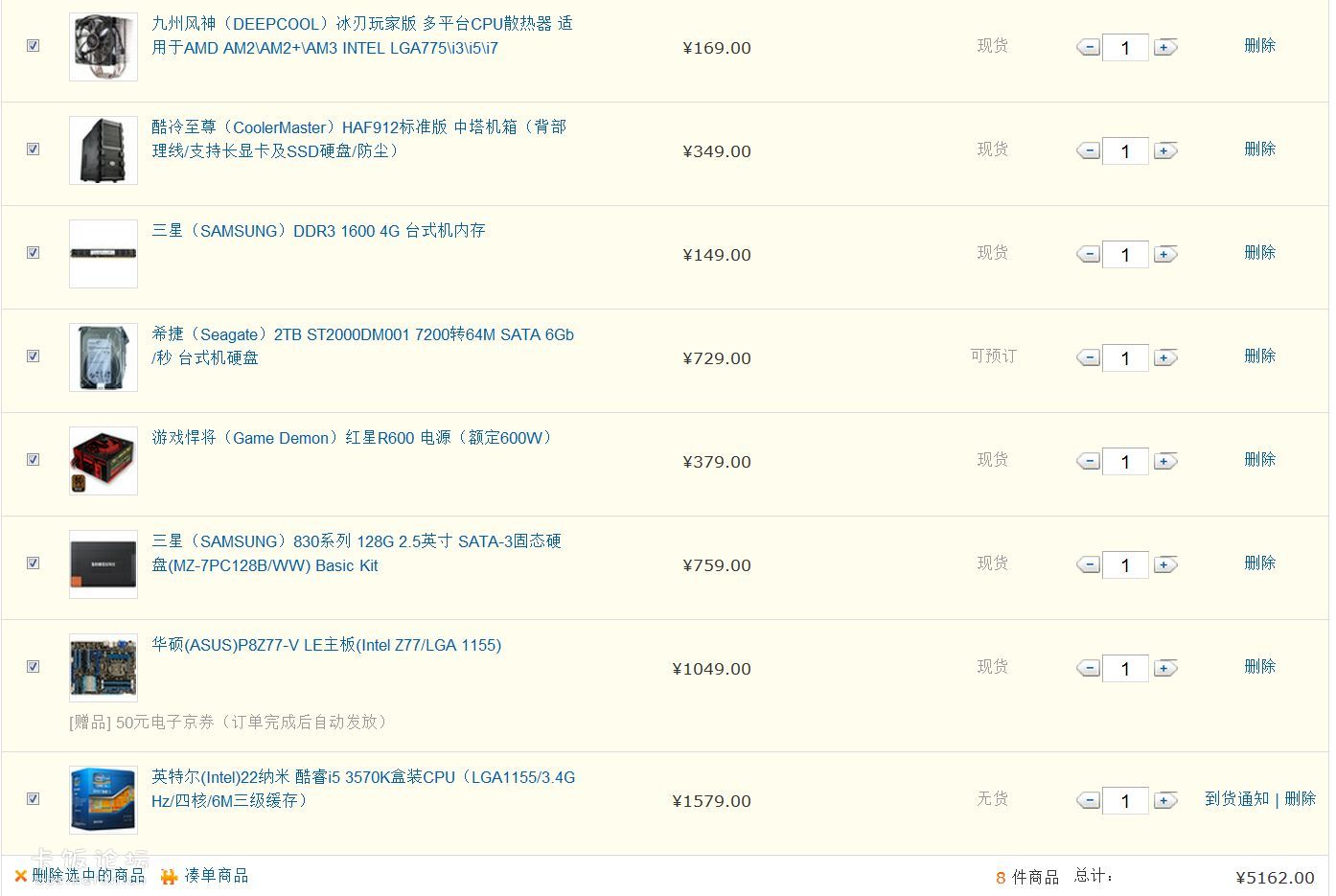Image resolution: width=1336 pixels, height=896 pixels.
Task: Click the CoolerMaster HAF912 quantity field
Action: tap(1126, 150)
